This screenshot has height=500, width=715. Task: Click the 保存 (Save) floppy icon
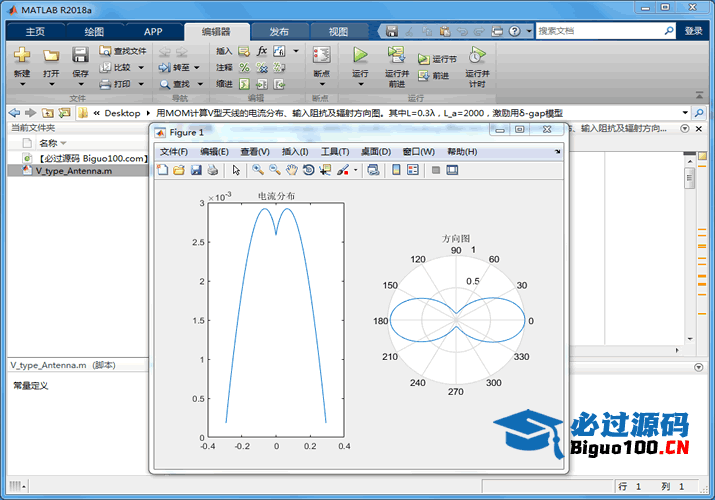80,55
